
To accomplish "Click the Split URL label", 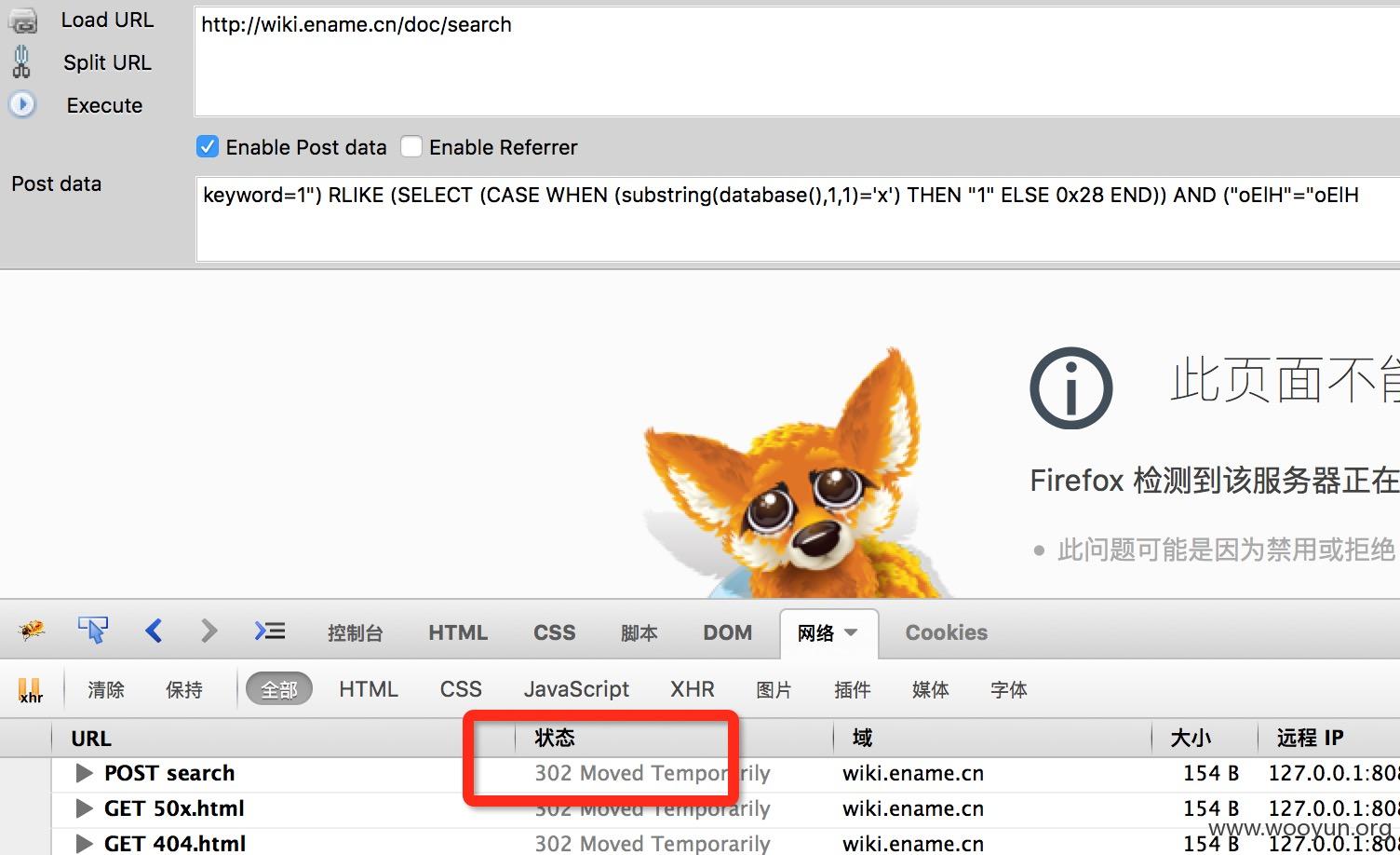I will (107, 62).
